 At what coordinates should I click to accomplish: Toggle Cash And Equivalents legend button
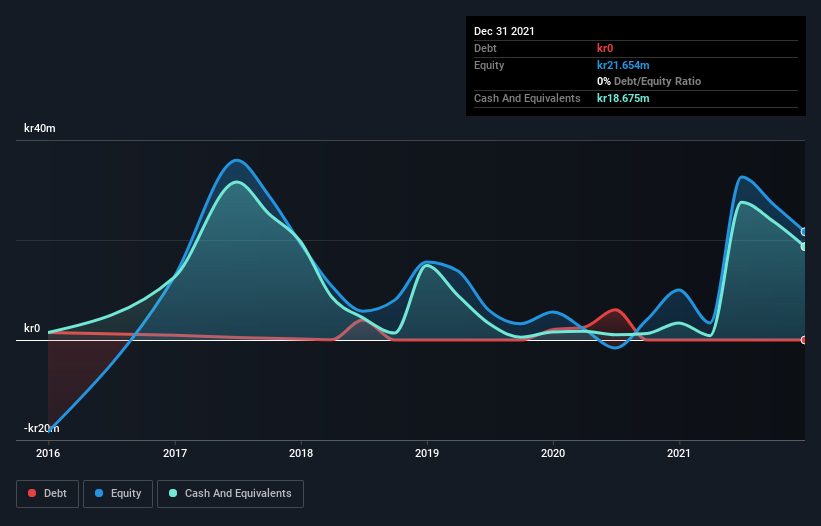230,494
